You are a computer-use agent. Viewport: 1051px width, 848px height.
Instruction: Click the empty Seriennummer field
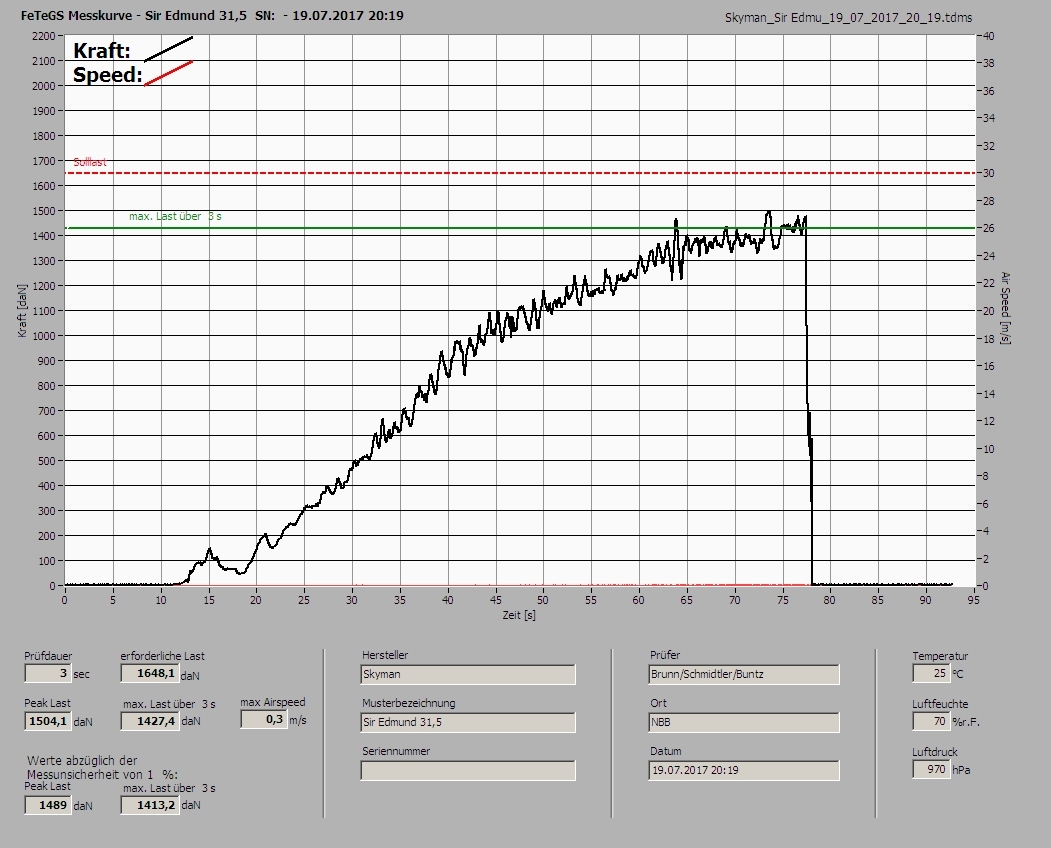click(x=468, y=771)
